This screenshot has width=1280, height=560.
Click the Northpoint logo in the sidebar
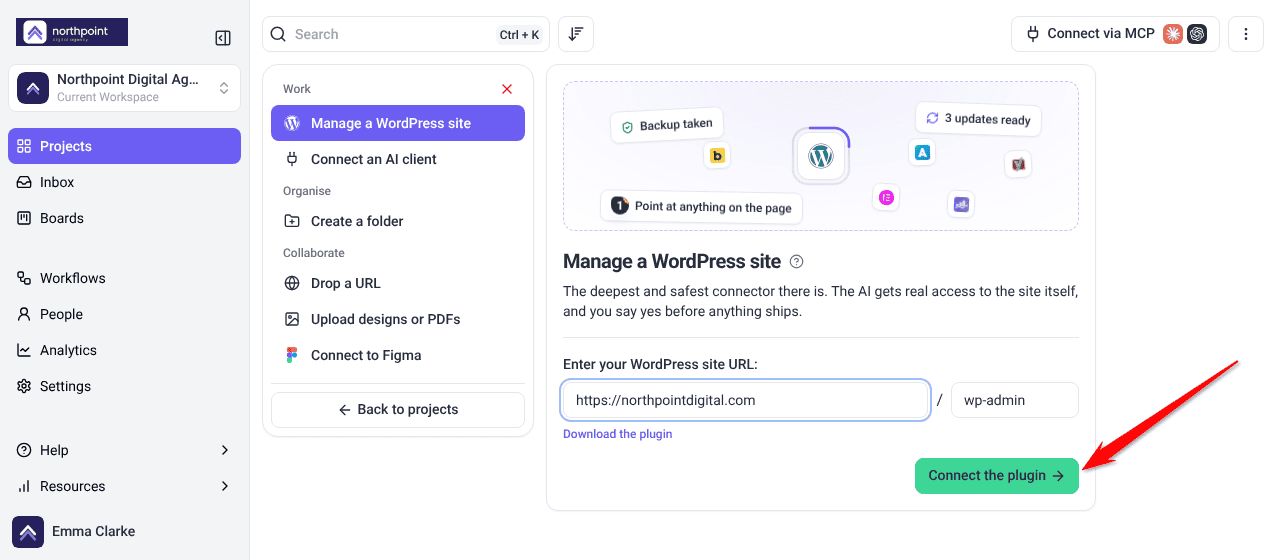(x=72, y=32)
